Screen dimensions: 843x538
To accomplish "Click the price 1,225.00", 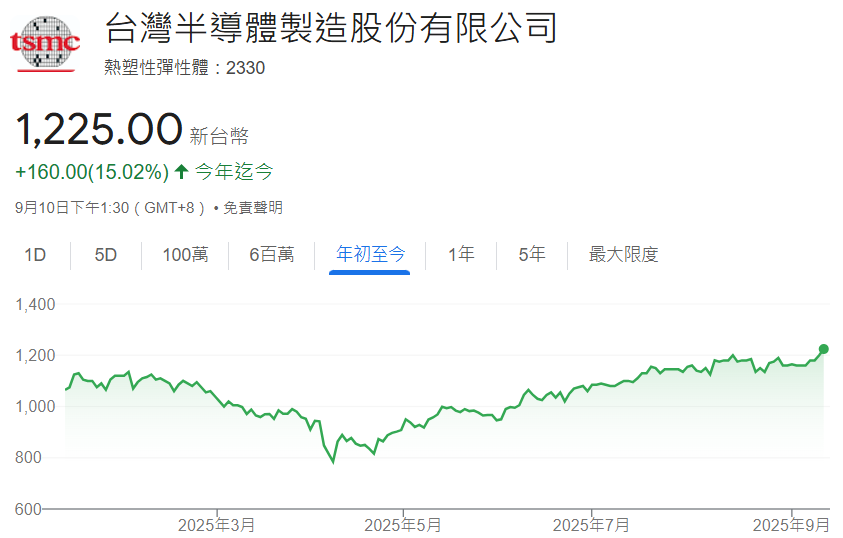I will (99, 130).
